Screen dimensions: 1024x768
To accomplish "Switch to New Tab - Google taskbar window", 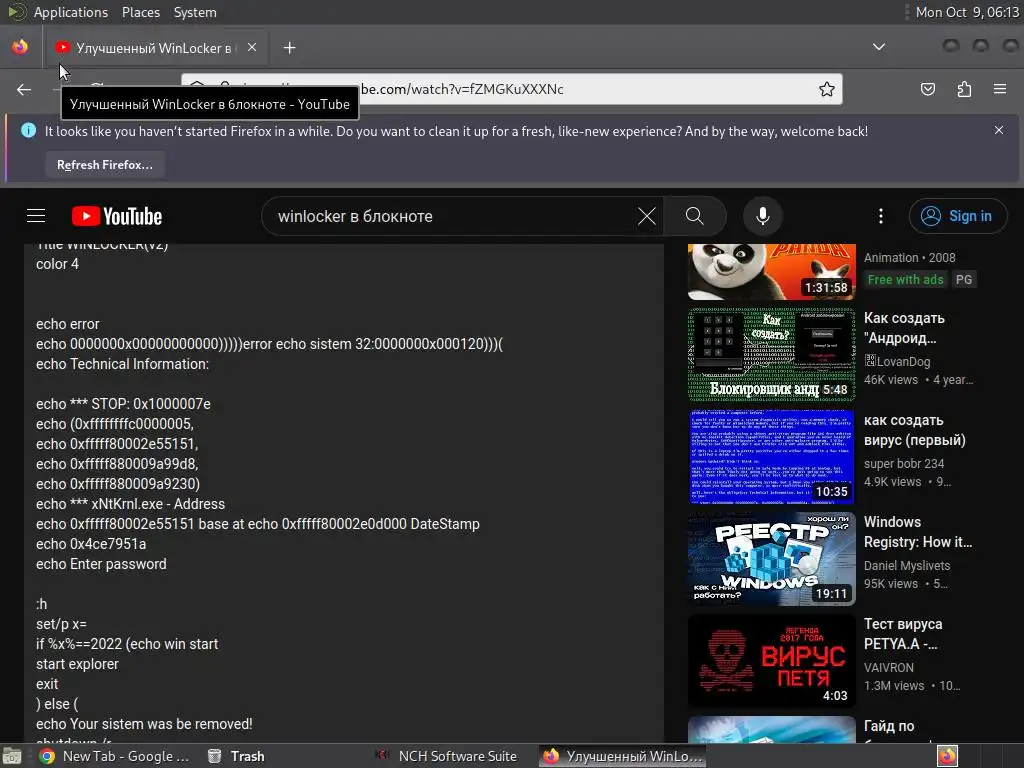I will (x=114, y=756).
